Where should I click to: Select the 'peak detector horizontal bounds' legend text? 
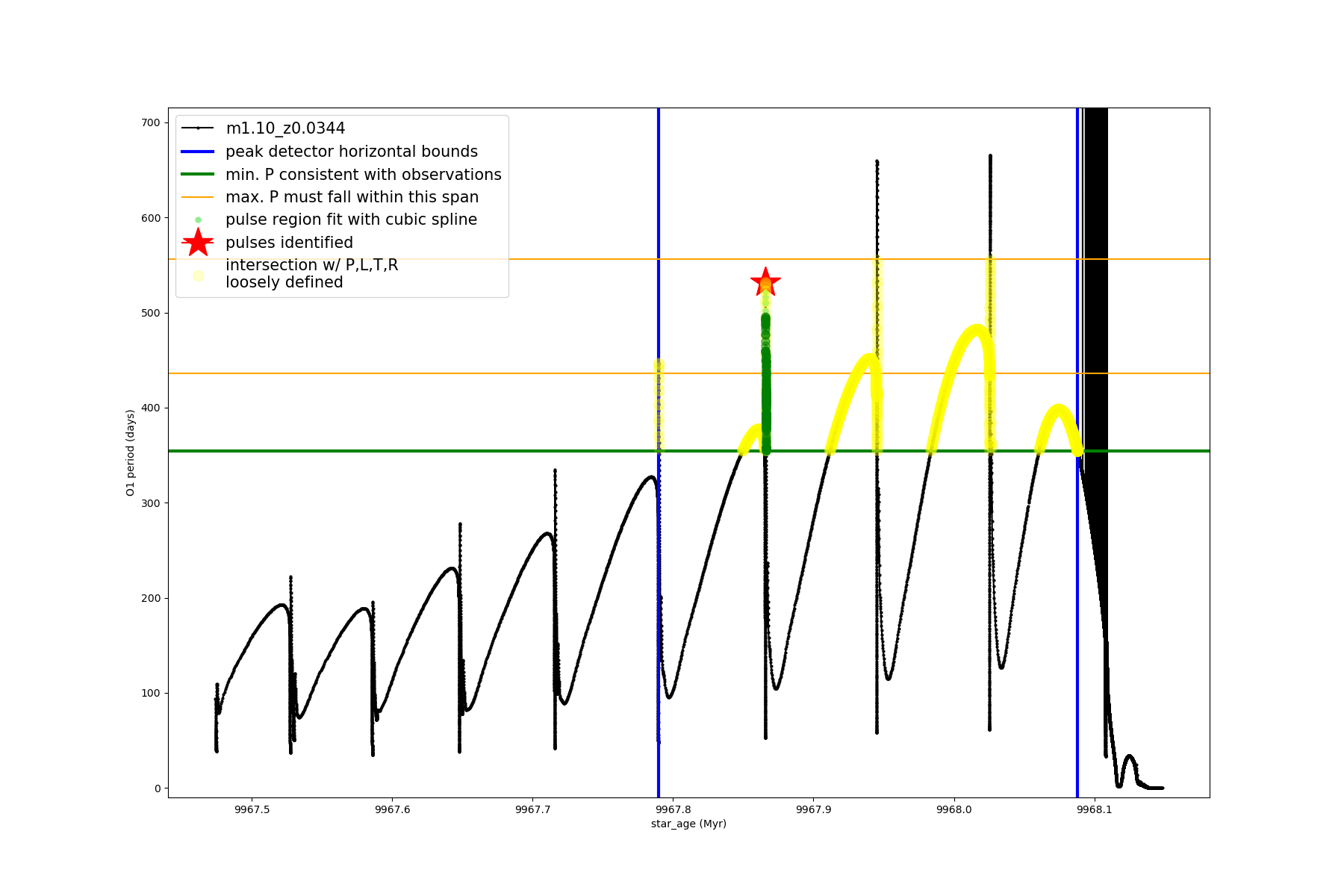pos(351,152)
